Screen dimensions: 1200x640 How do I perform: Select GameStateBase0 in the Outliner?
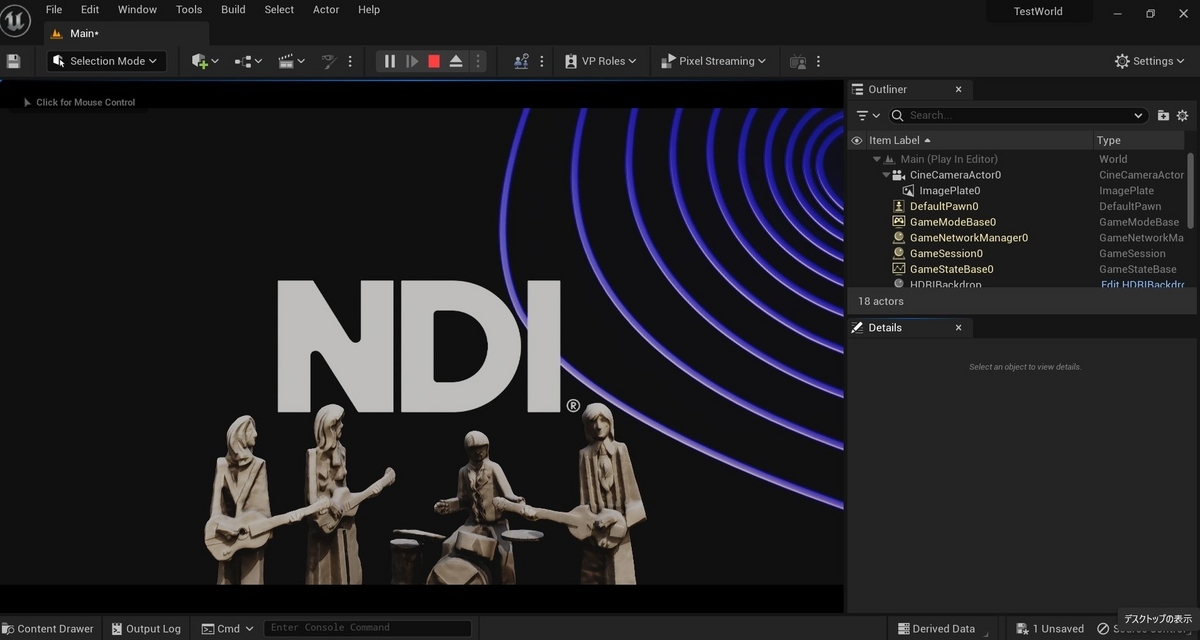click(x=951, y=269)
